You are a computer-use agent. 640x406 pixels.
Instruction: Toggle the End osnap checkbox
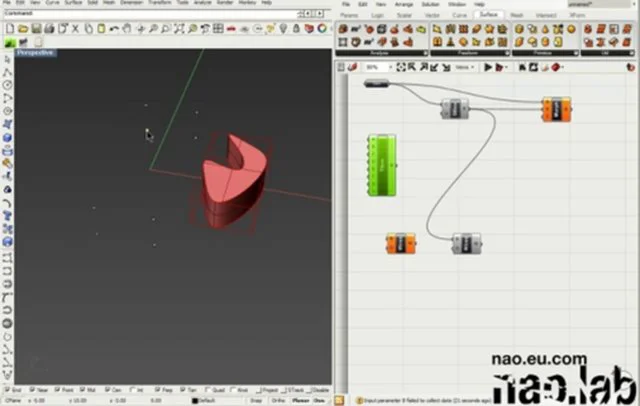7,390
